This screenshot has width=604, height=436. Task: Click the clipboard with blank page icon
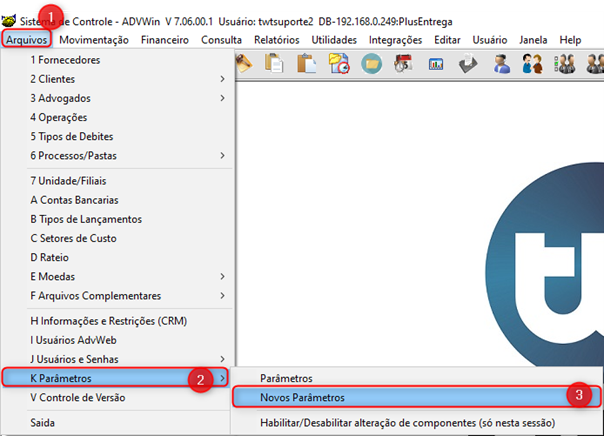point(307,64)
